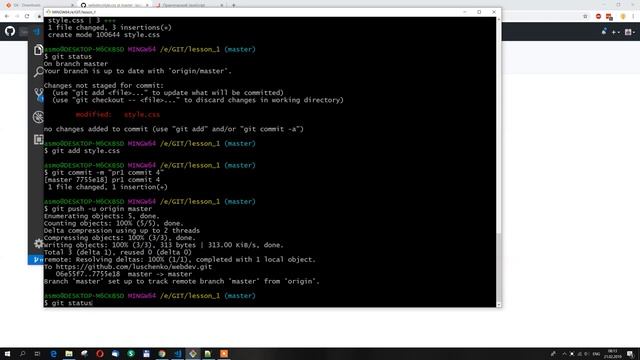Image resolution: width=640 pixels, height=360 pixels.
Task: Show hidden system tray icons chevron
Action: pos(564,354)
